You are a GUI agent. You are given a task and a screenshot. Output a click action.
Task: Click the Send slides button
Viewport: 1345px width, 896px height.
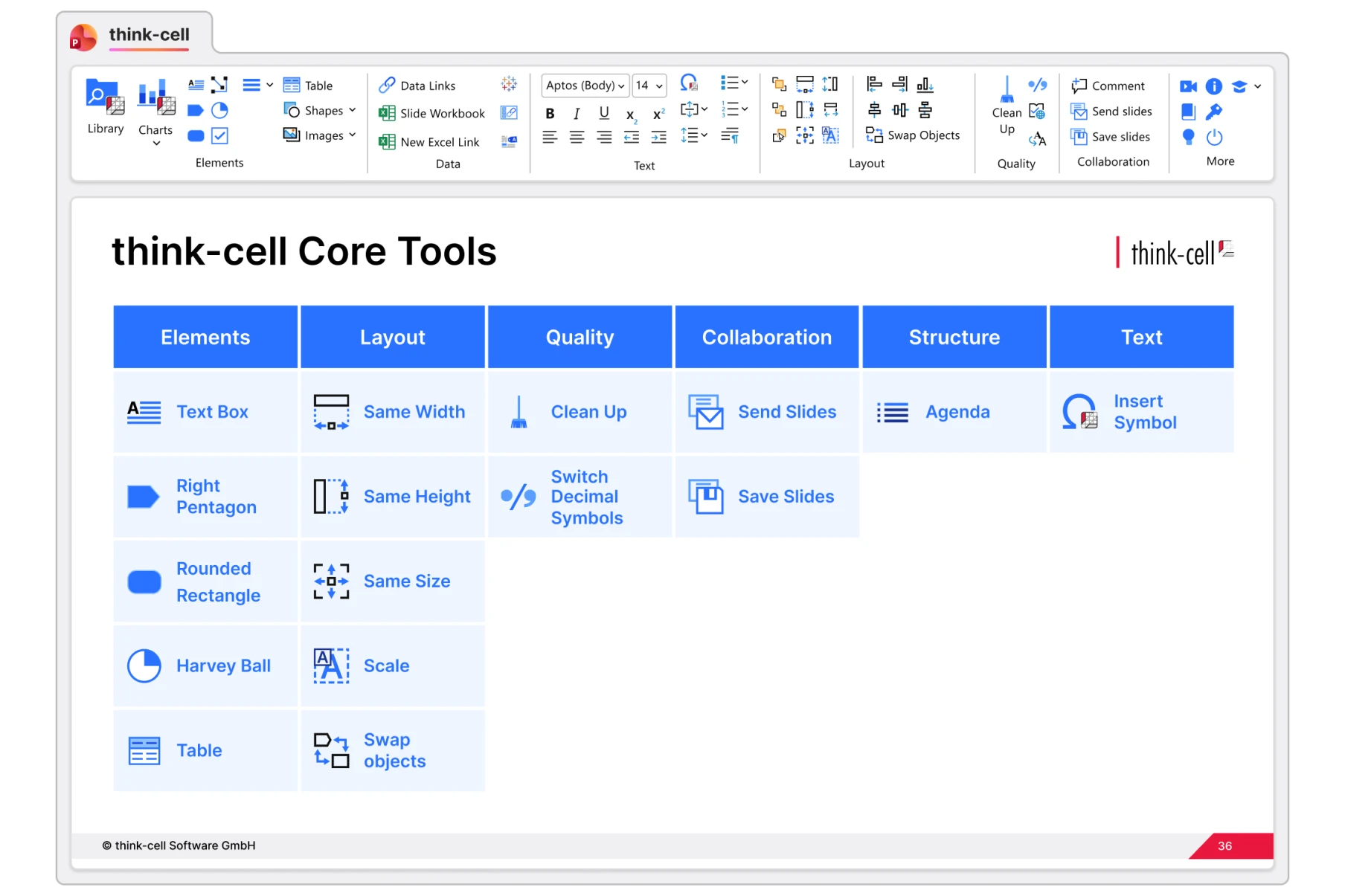click(x=1111, y=112)
